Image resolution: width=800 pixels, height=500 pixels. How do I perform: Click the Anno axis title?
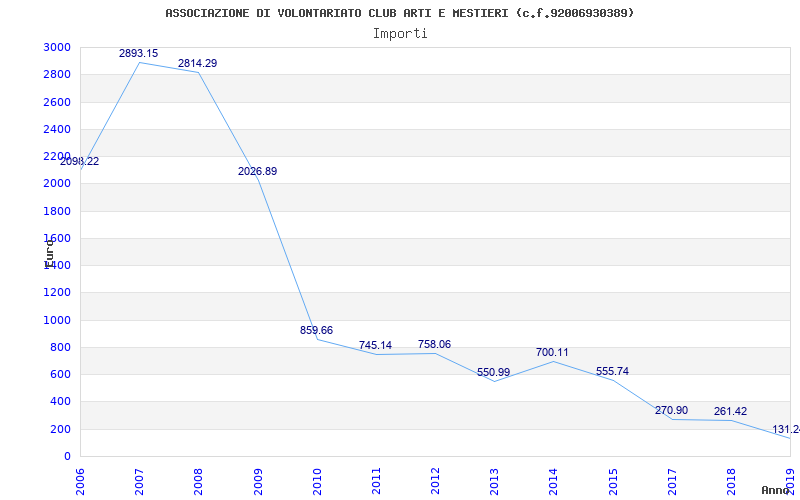(x=775, y=490)
